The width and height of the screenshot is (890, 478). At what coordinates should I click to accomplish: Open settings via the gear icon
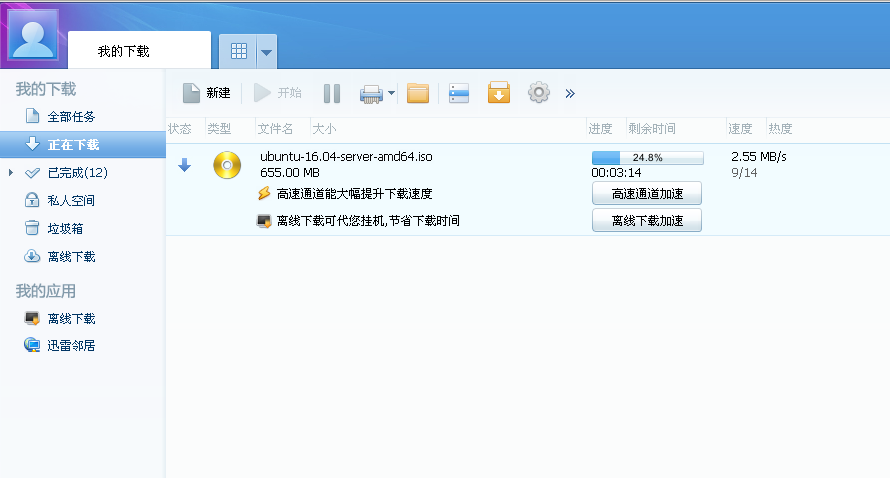[x=539, y=93]
